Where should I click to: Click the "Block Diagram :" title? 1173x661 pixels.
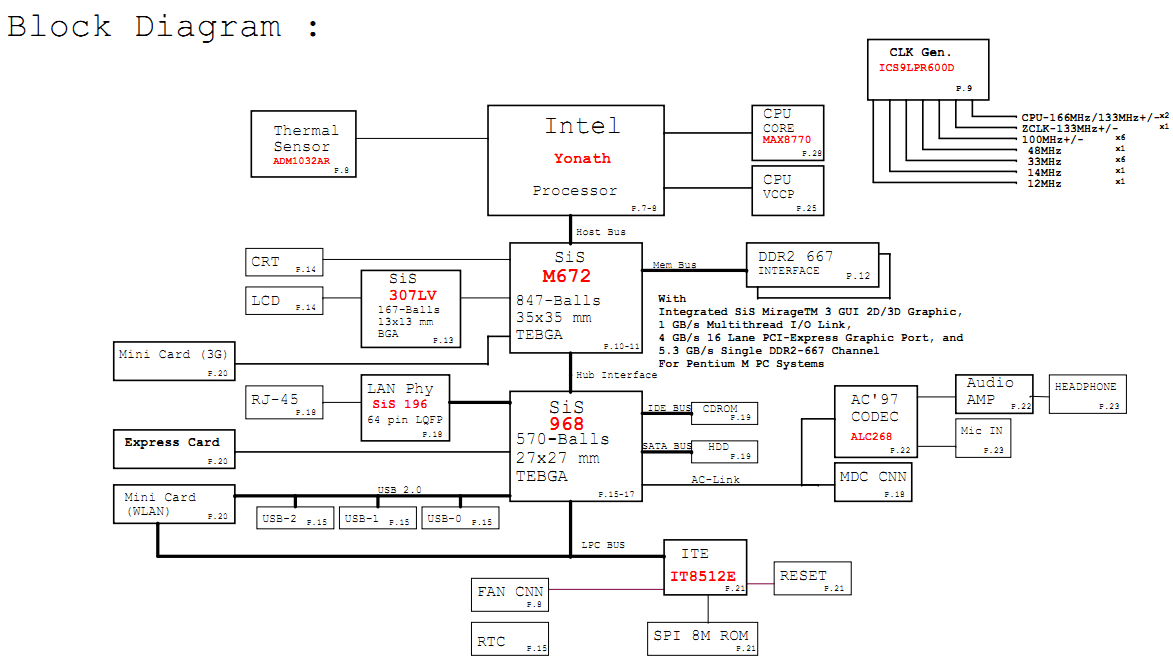coord(163,27)
